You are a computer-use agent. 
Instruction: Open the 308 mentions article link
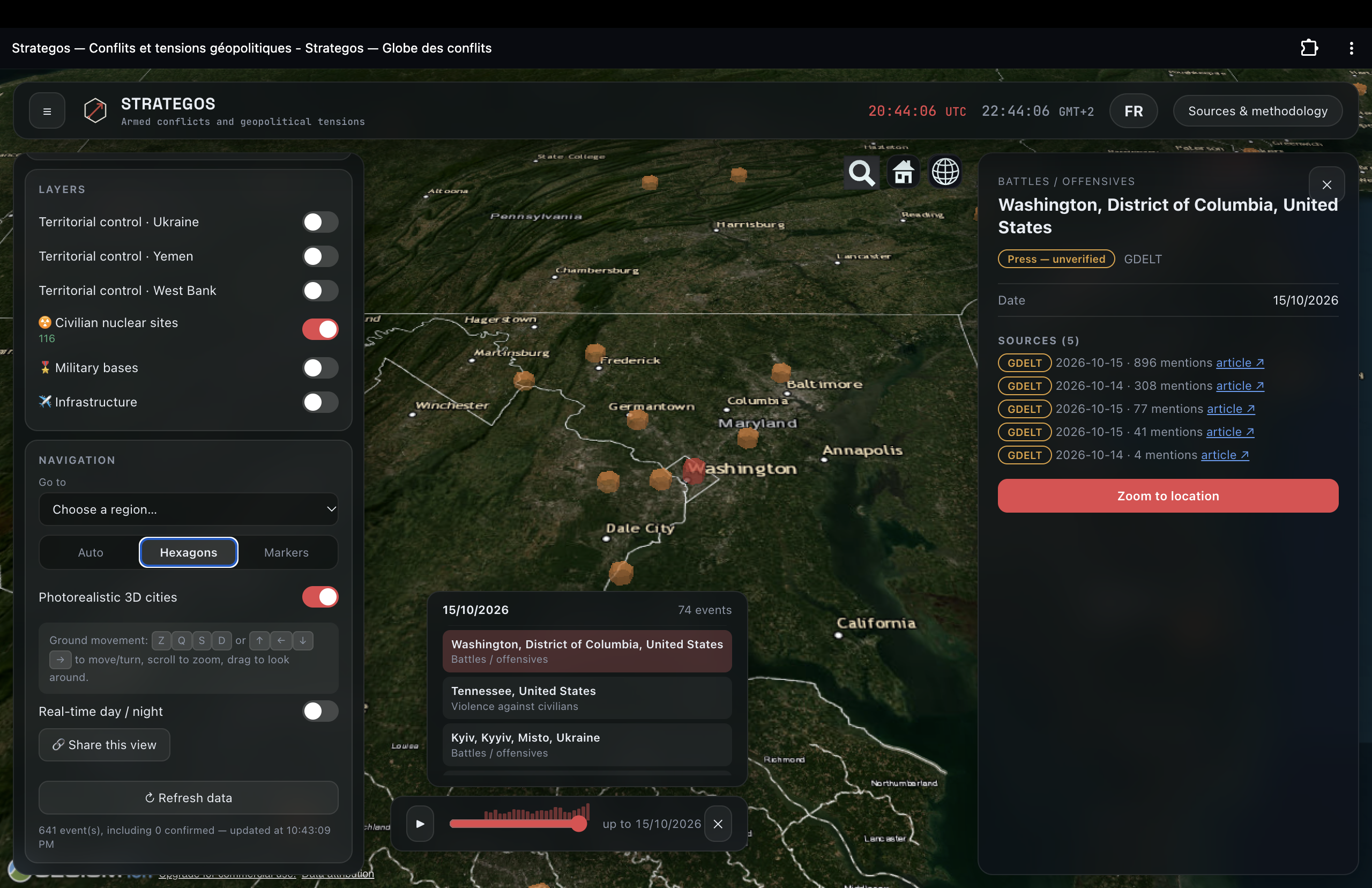(1240, 386)
